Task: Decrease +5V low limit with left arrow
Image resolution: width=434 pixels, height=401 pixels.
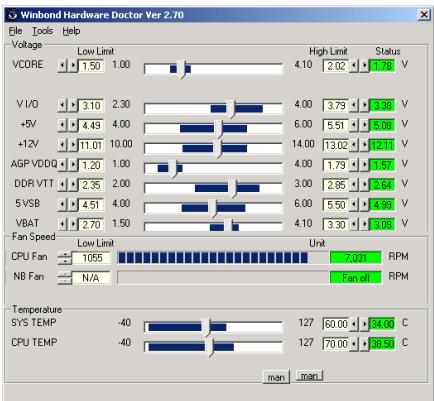Action: coord(62,125)
